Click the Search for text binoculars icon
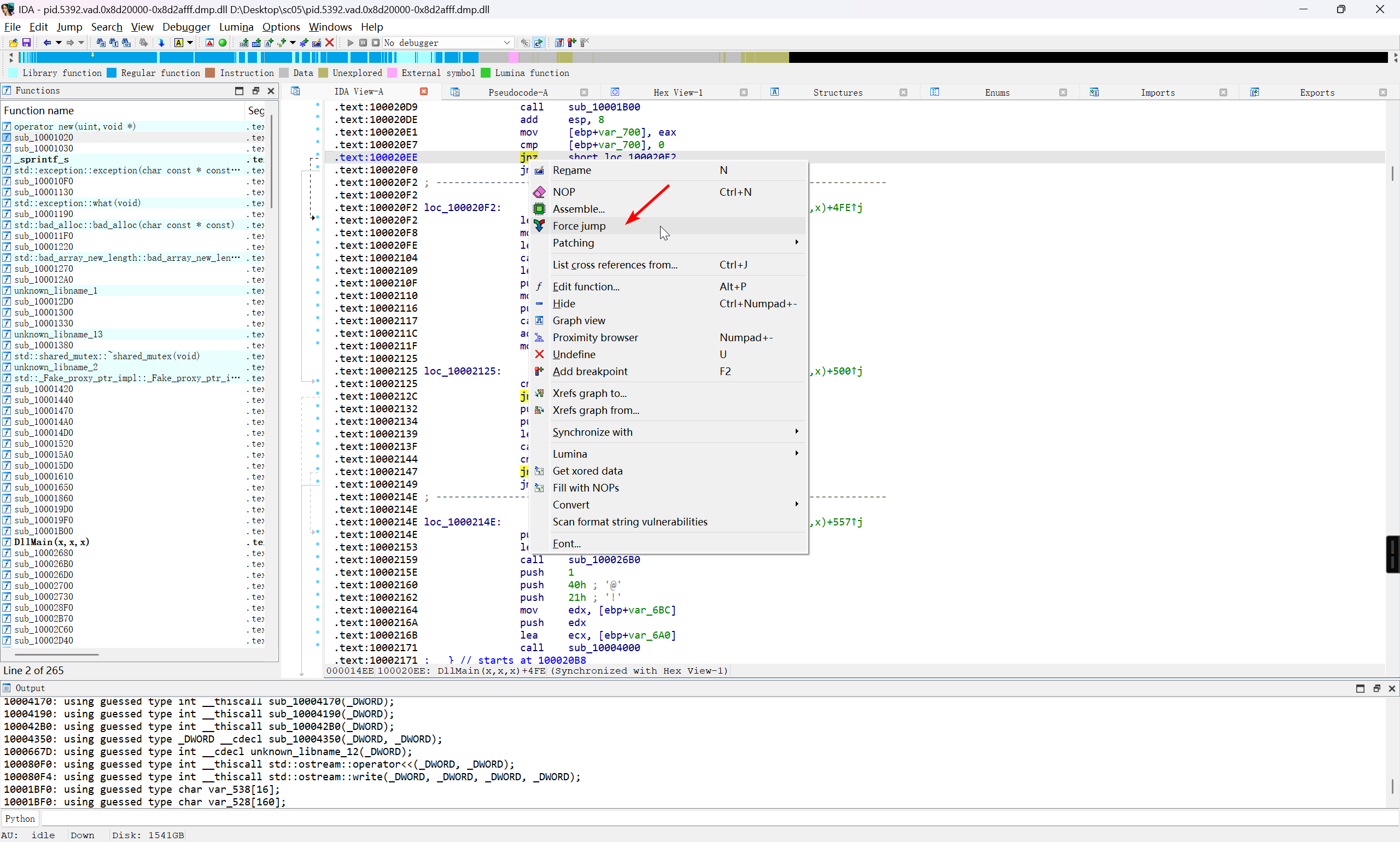Image resolution: width=1400 pixels, height=842 pixels. pyautogui.click(x=114, y=43)
